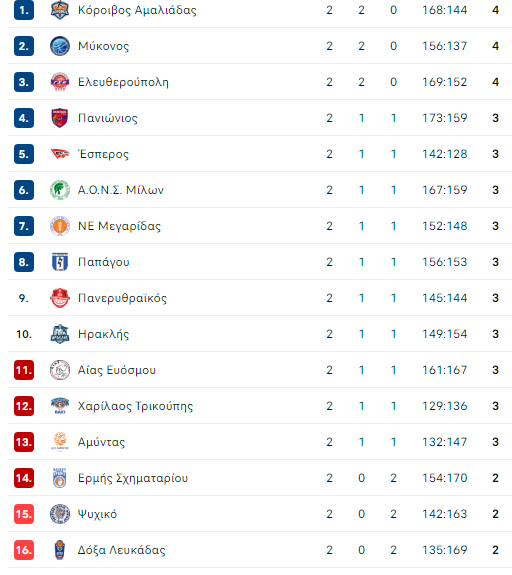512x575 pixels.
Task: Select Δόξα Λευκάδας team name
Action: tap(121, 550)
